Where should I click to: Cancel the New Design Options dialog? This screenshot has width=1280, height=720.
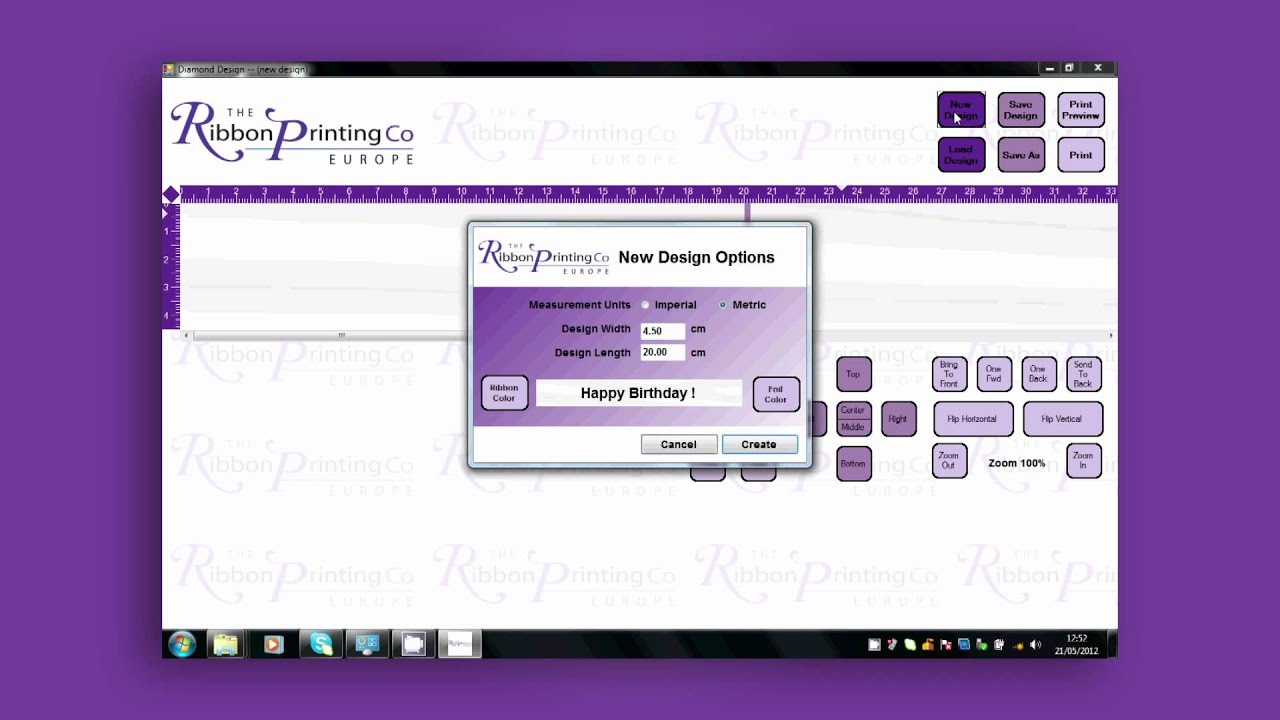pyautogui.click(x=678, y=444)
